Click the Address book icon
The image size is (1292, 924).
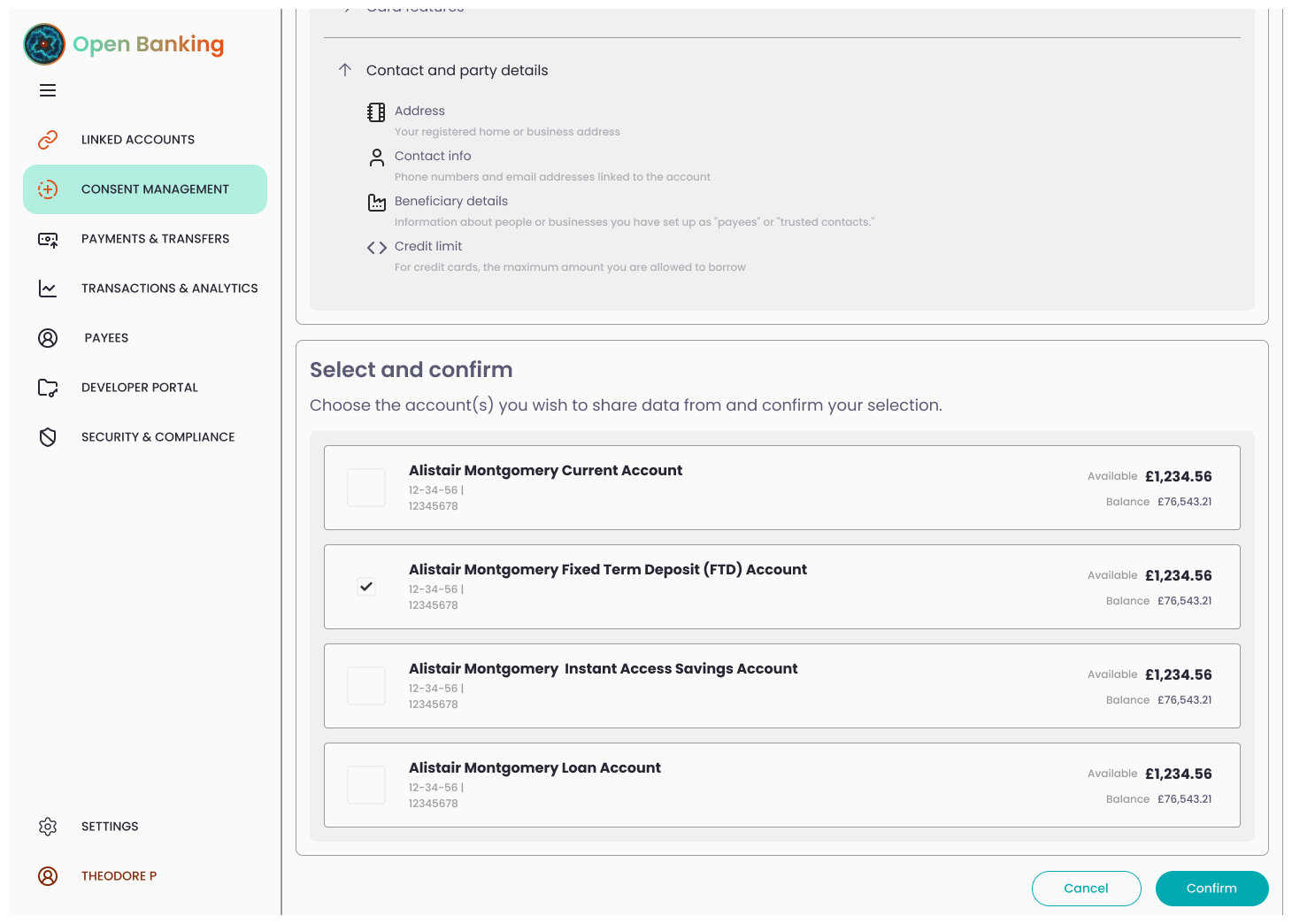pos(376,112)
